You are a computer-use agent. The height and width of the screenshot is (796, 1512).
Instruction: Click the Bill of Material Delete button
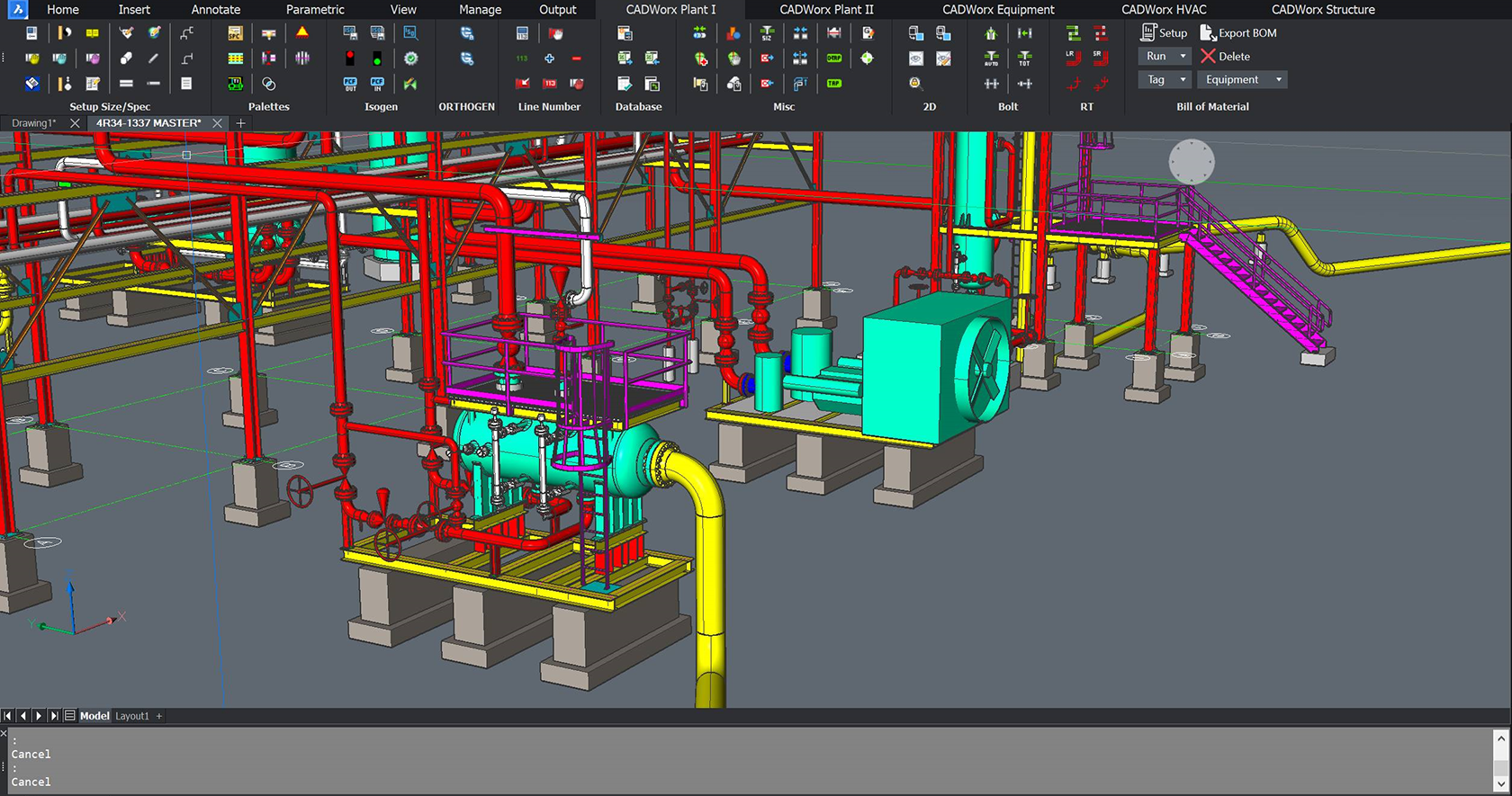(x=1225, y=56)
